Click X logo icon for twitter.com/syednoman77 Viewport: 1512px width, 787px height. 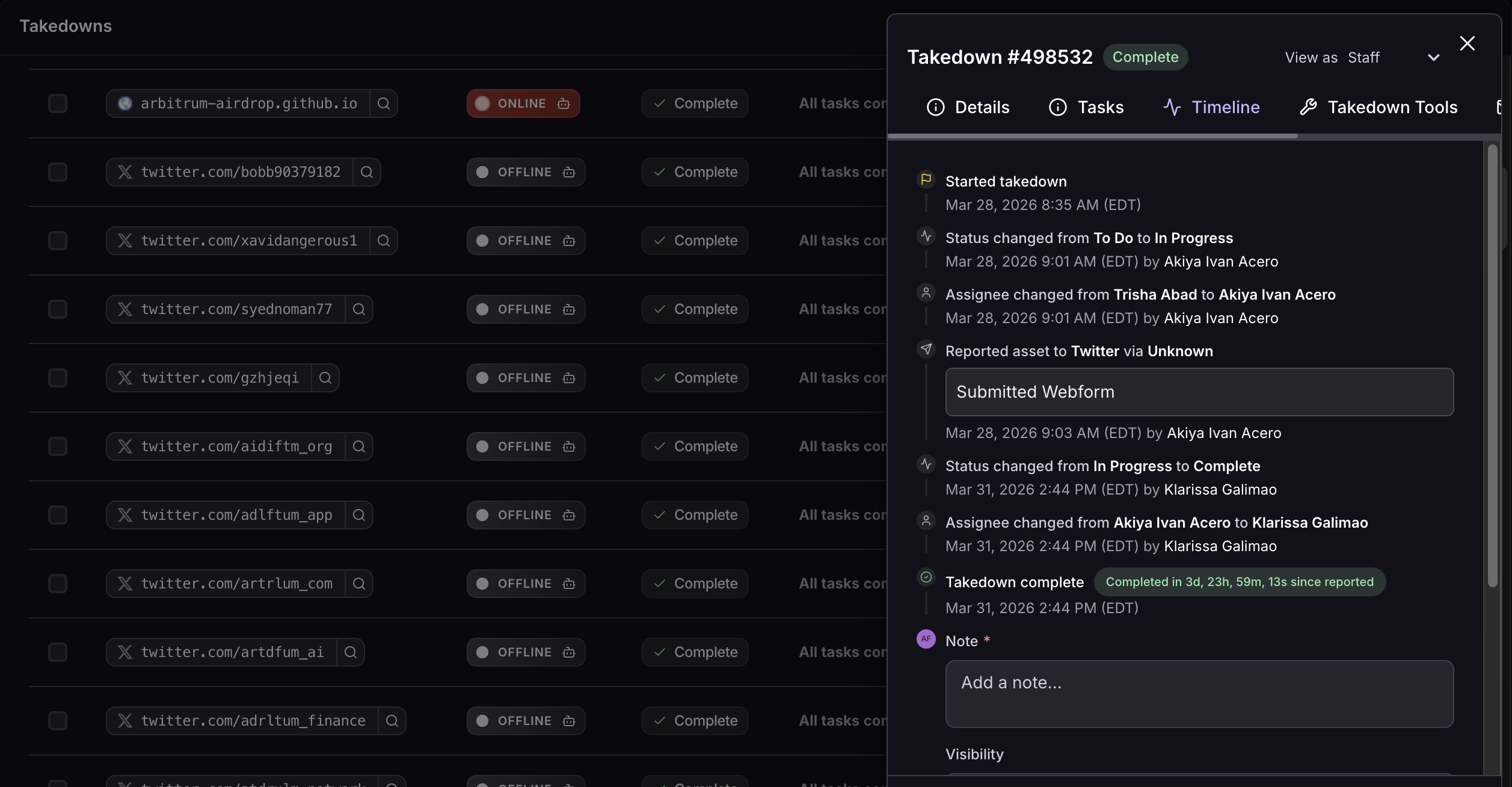click(125, 309)
